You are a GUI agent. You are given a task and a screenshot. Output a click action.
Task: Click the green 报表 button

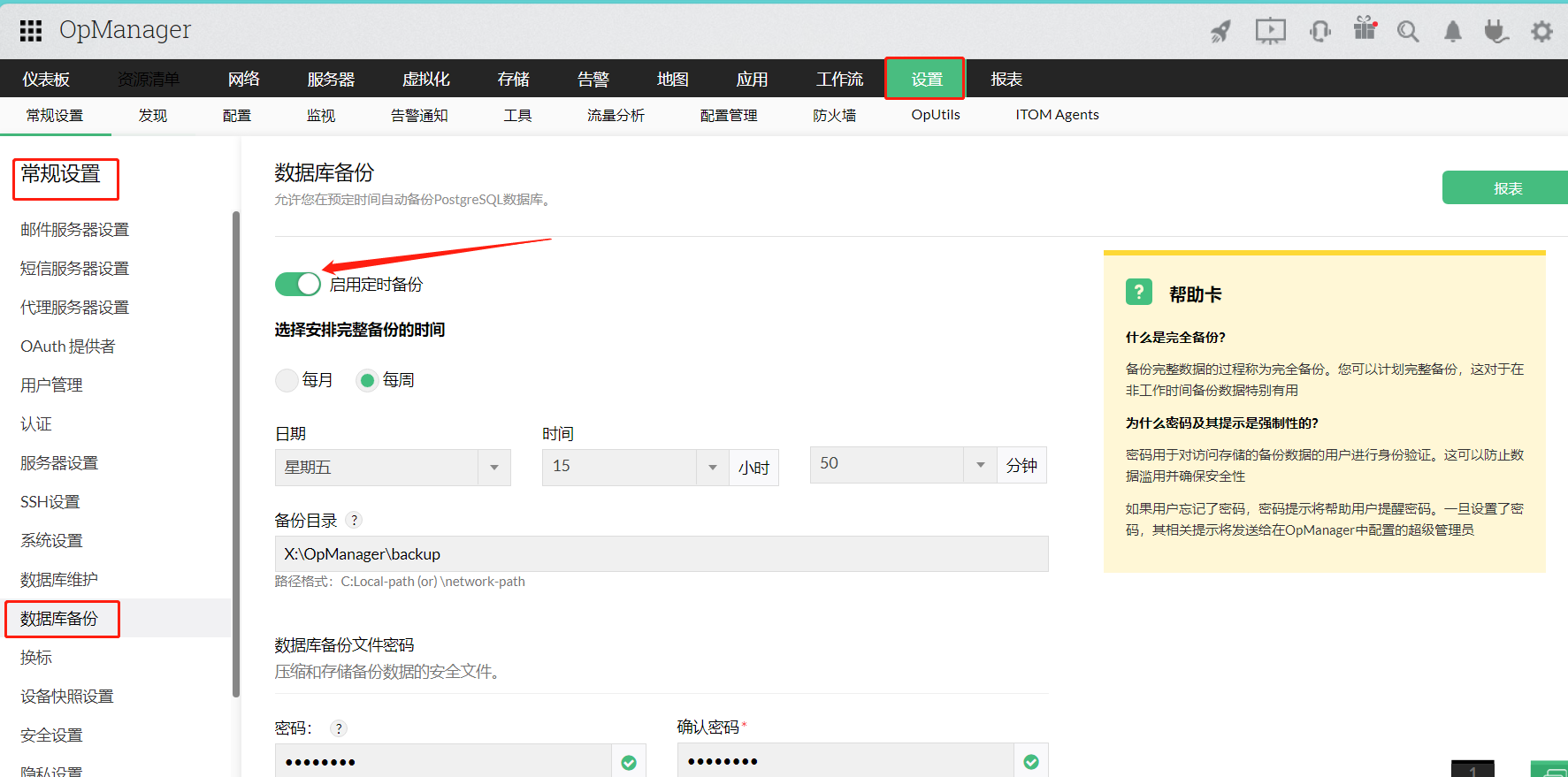coord(1505,187)
